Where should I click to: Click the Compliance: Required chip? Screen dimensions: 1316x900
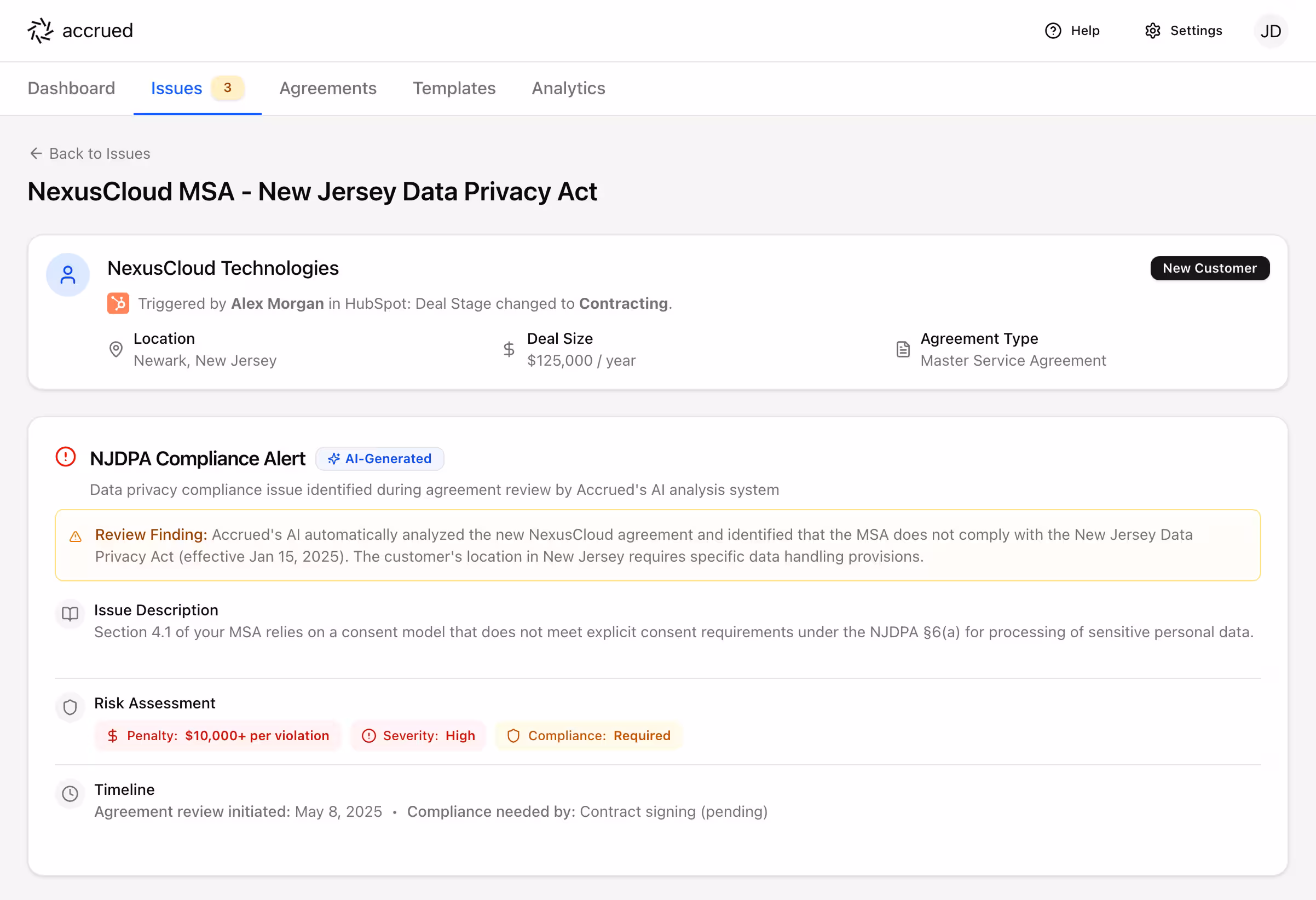(x=589, y=736)
